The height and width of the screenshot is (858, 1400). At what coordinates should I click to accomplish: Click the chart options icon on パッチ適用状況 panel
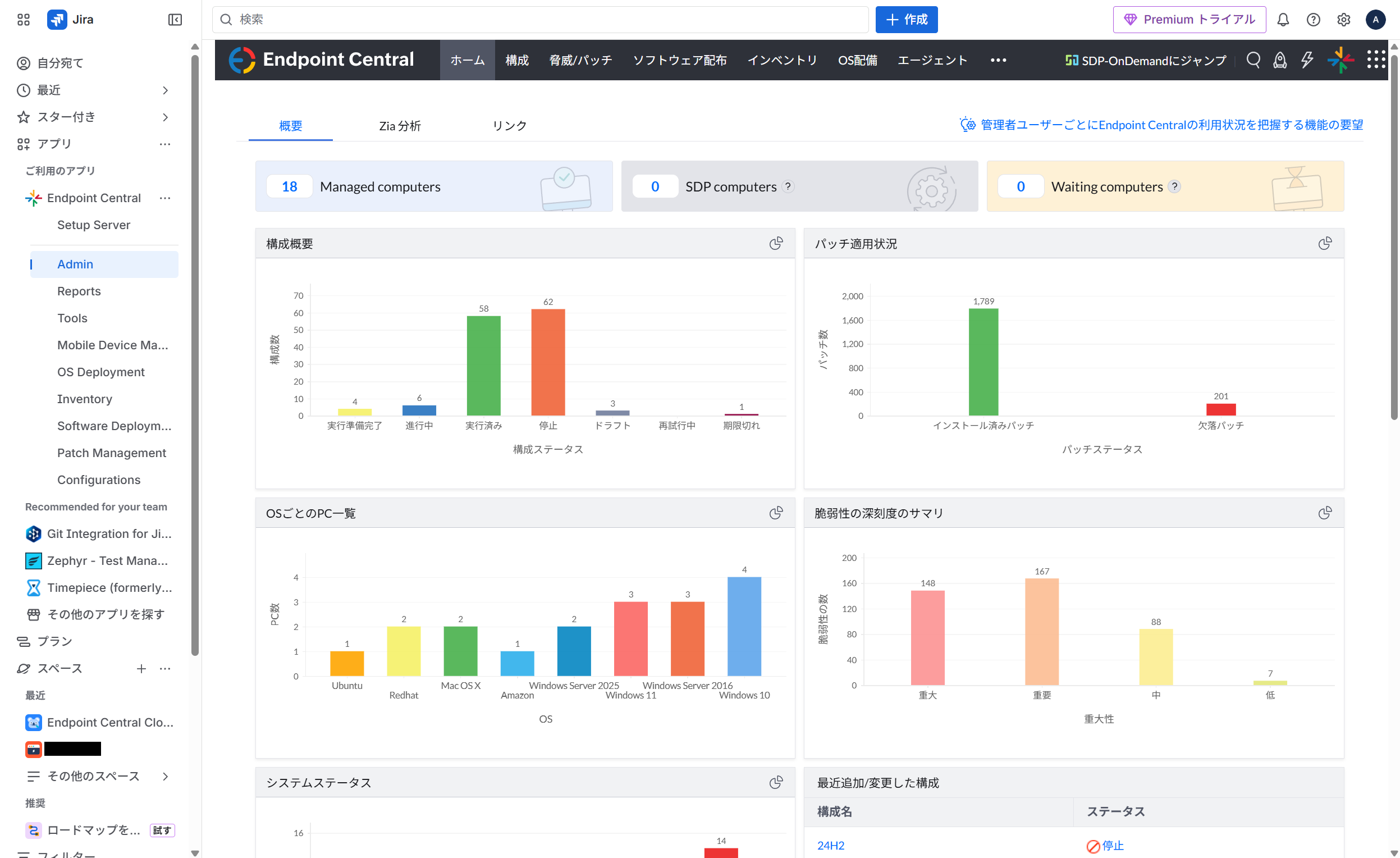pos(1324,244)
